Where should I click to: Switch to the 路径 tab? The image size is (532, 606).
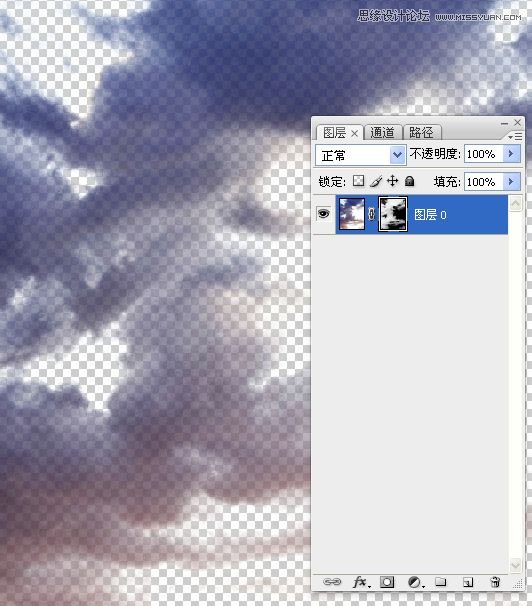click(x=422, y=133)
